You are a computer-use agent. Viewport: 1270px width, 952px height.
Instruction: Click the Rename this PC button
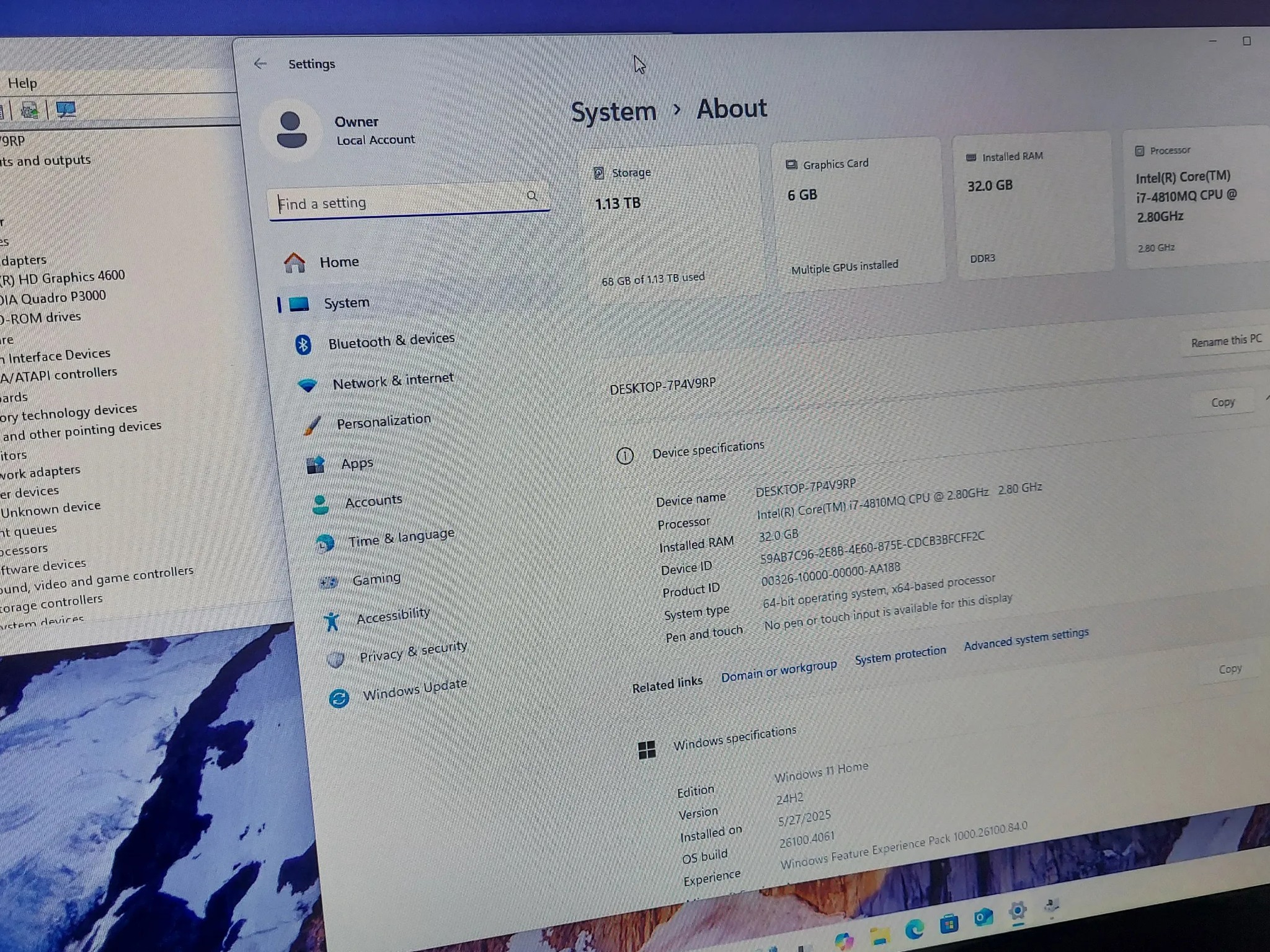(1225, 341)
